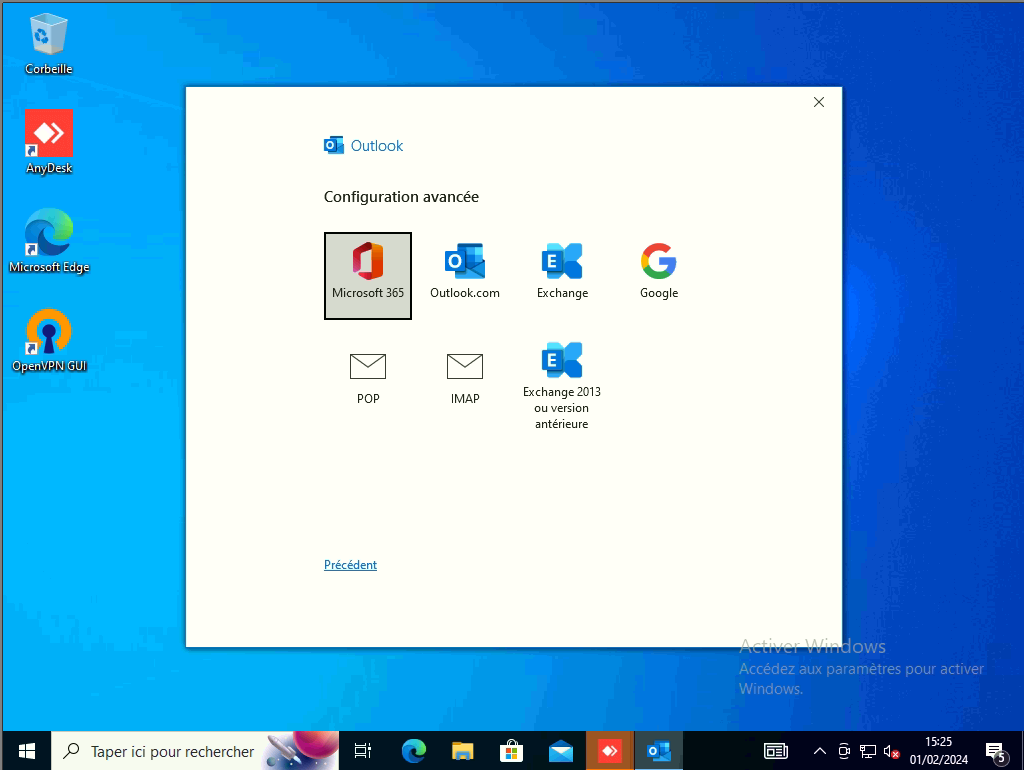The height and width of the screenshot is (770, 1024).
Task: Open Task View in the taskbar
Action: [x=362, y=751]
